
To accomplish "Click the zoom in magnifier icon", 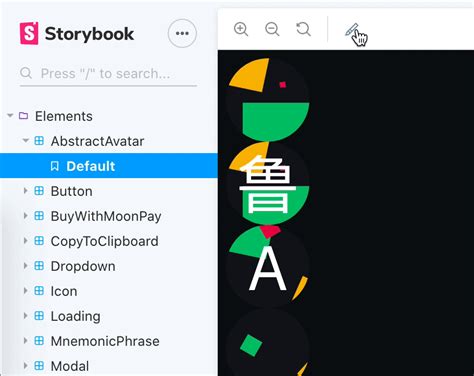I will (x=241, y=29).
